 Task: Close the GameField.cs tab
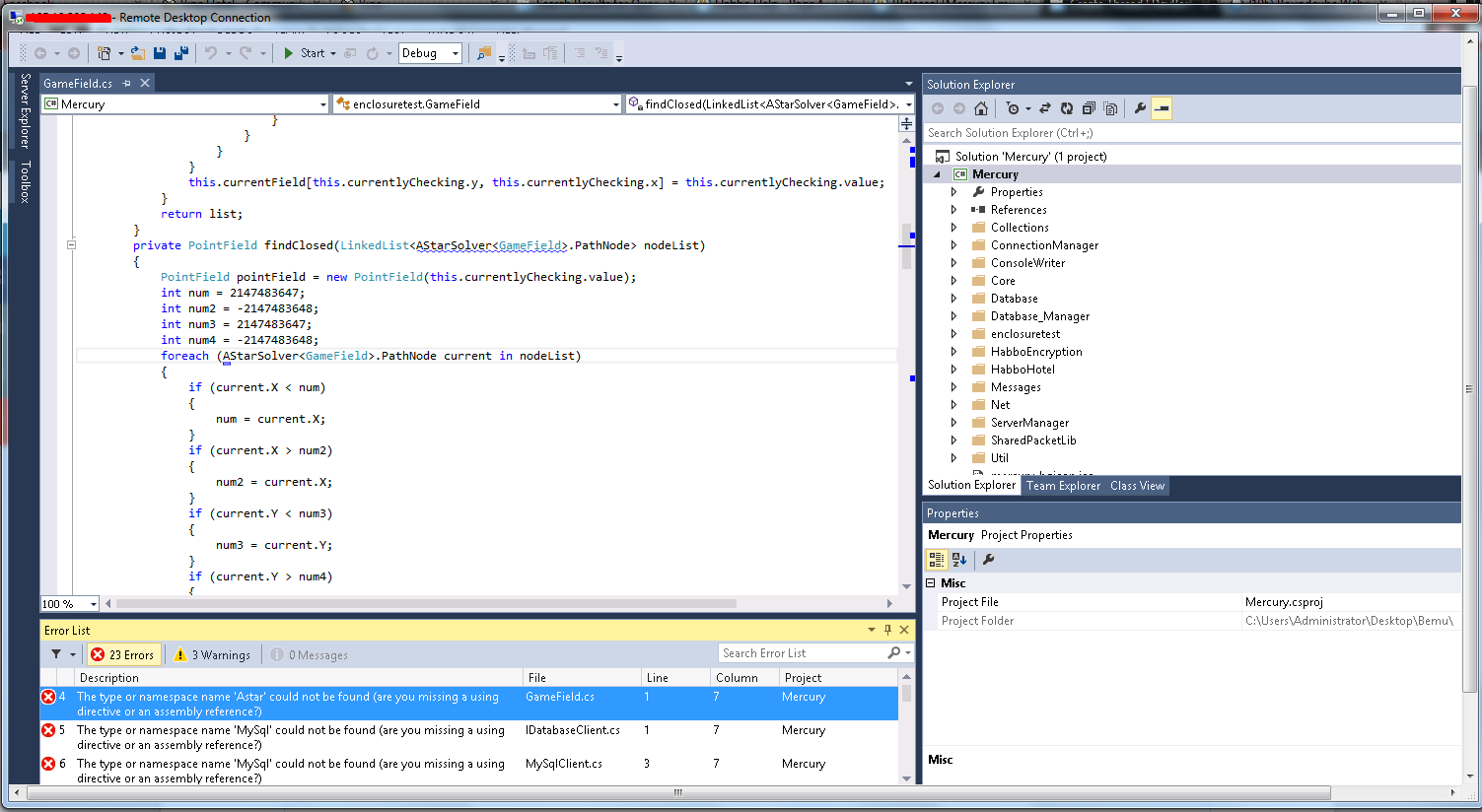coord(145,84)
